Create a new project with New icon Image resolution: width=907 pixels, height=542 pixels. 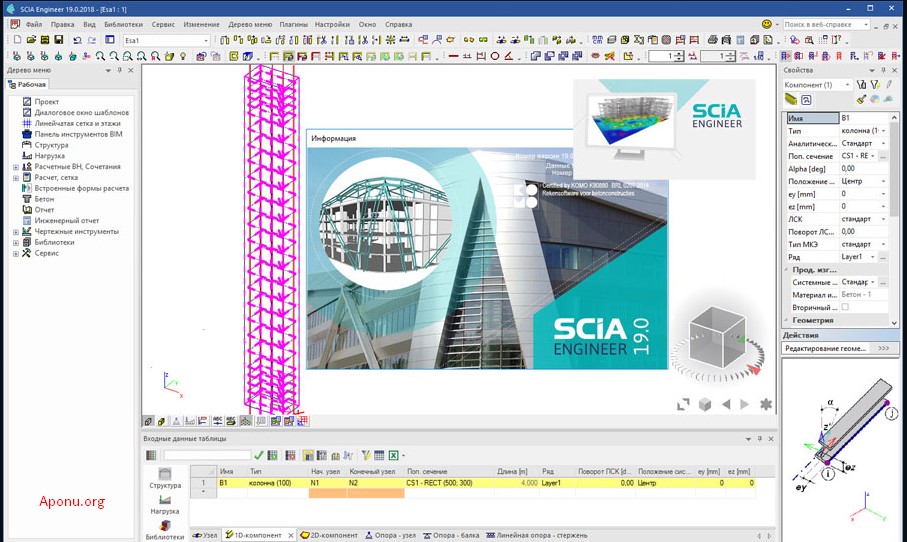pos(17,40)
